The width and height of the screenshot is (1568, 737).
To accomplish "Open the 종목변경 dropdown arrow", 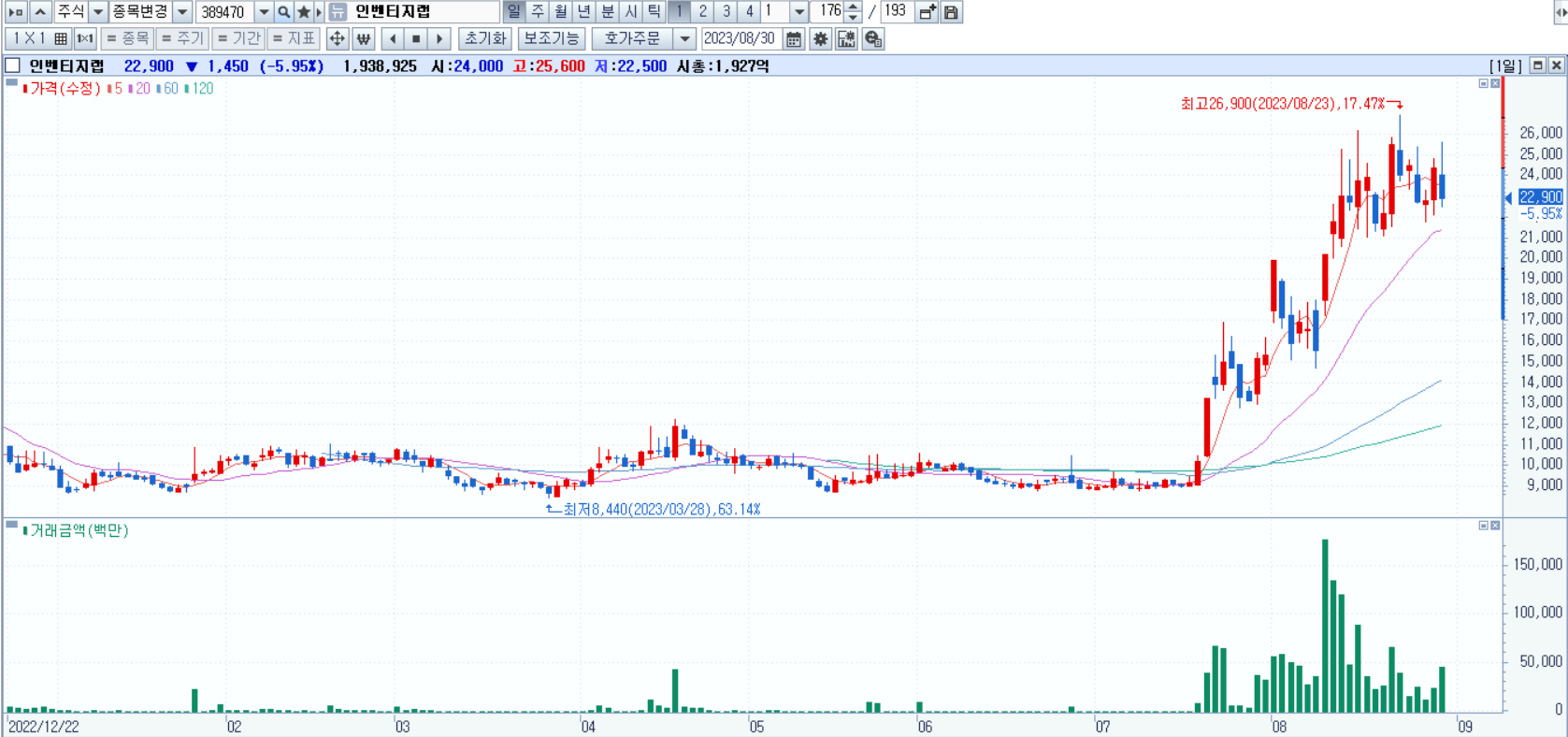I will click(x=183, y=12).
